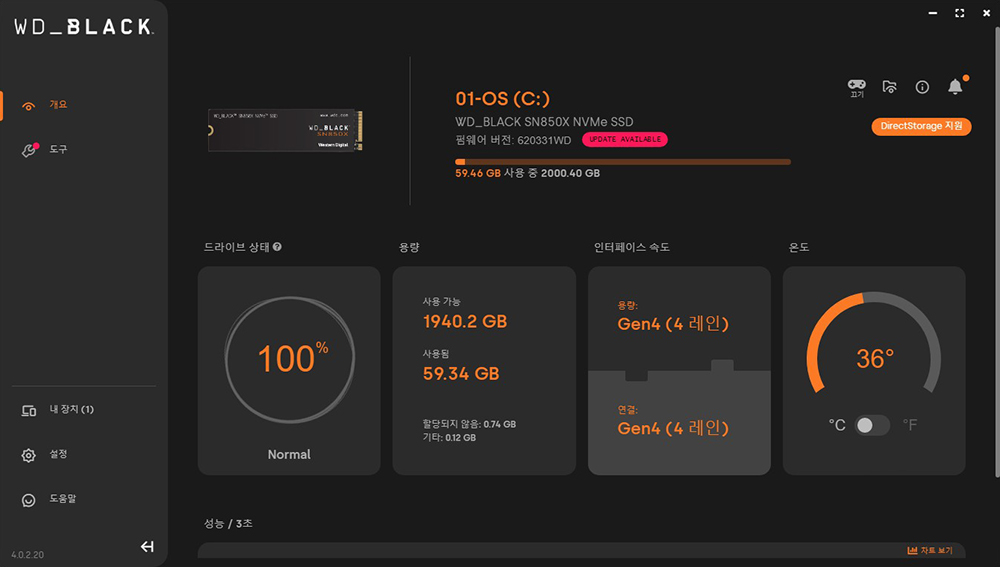Click the version number 4.0.2.20
The height and width of the screenshot is (567, 1000).
pyautogui.click(x=27, y=555)
